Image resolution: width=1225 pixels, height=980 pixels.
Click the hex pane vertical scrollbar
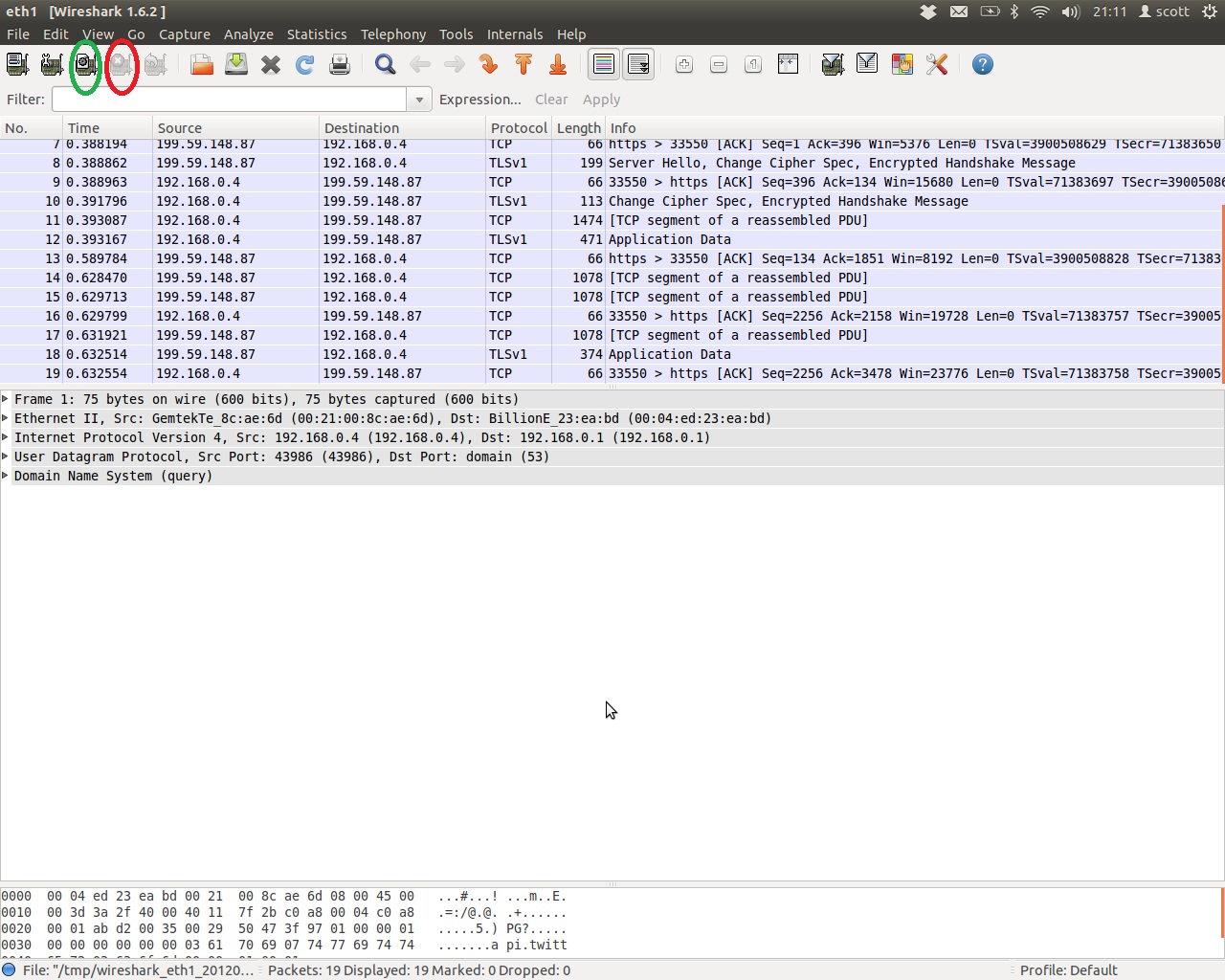click(x=1223, y=913)
